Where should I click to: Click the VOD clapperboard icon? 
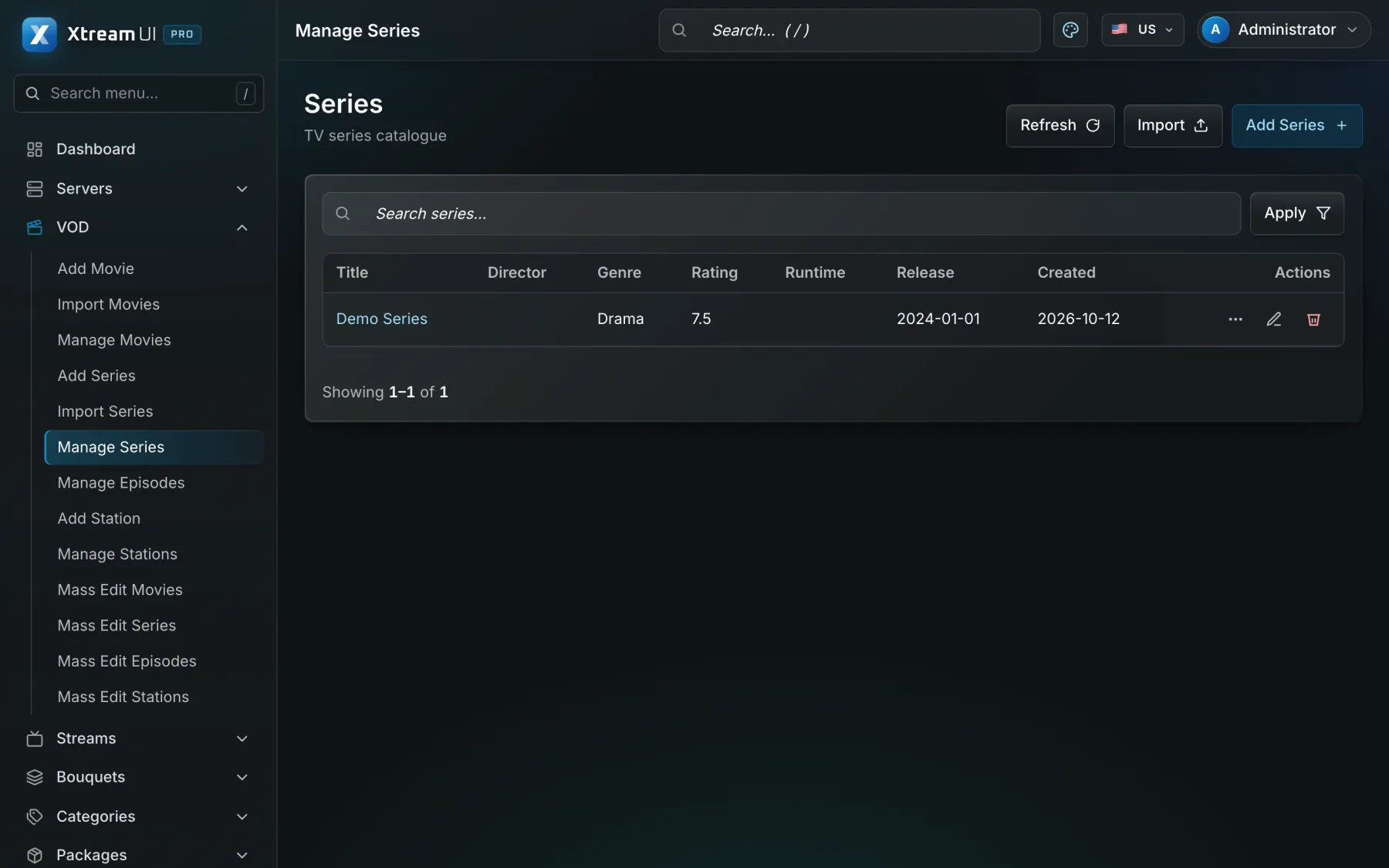coord(35,227)
